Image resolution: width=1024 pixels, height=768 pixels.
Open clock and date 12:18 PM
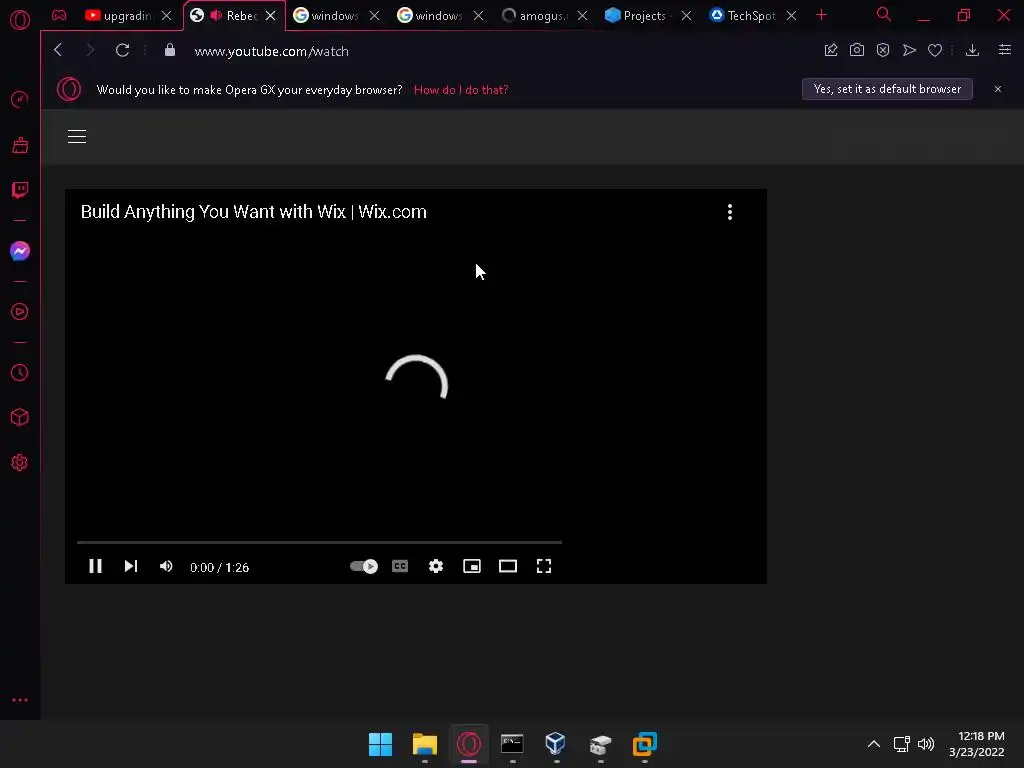(x=977, y=744)
